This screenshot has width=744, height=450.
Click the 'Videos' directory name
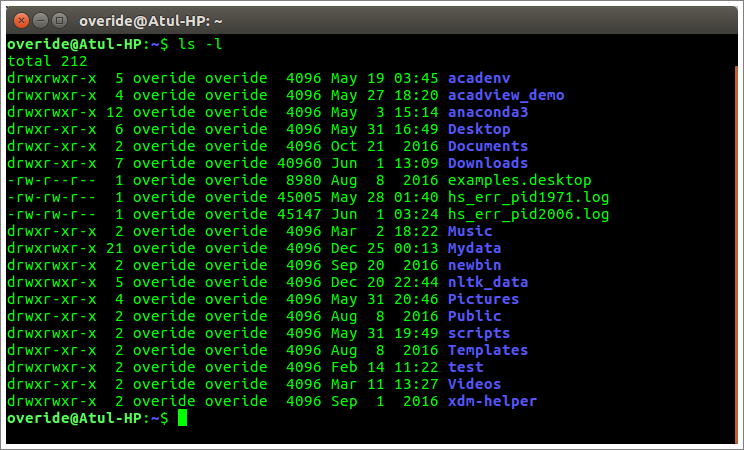point(474,384)
